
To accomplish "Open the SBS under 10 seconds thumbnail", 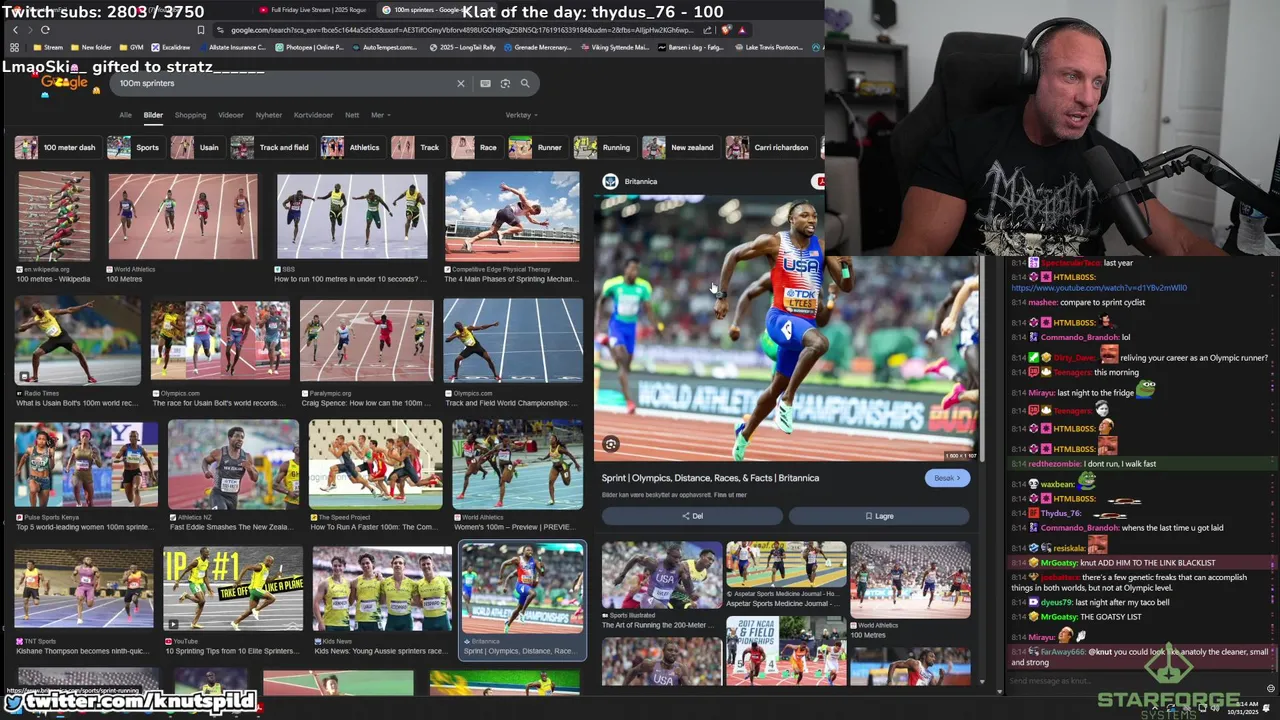I will pos(352,216).
